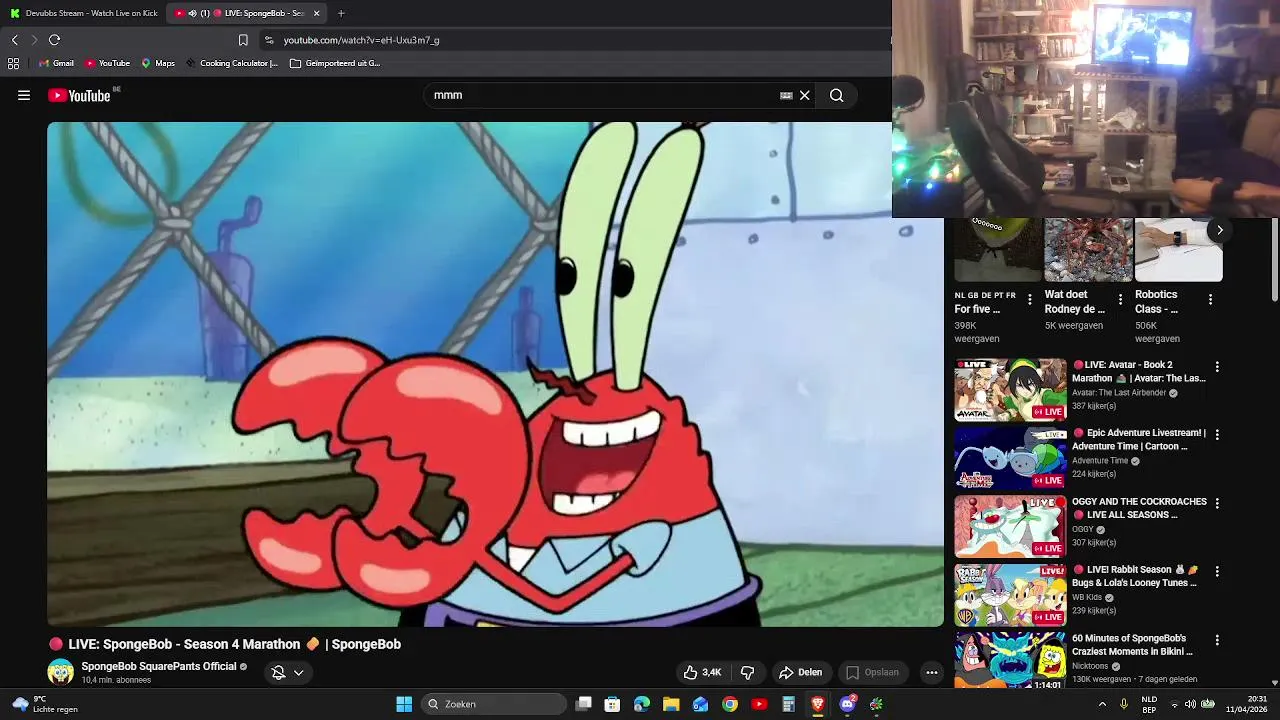The height and width of the screenshot is (720, 1280).
Task: Open a new browser tab
Action: tap(341, 13)
